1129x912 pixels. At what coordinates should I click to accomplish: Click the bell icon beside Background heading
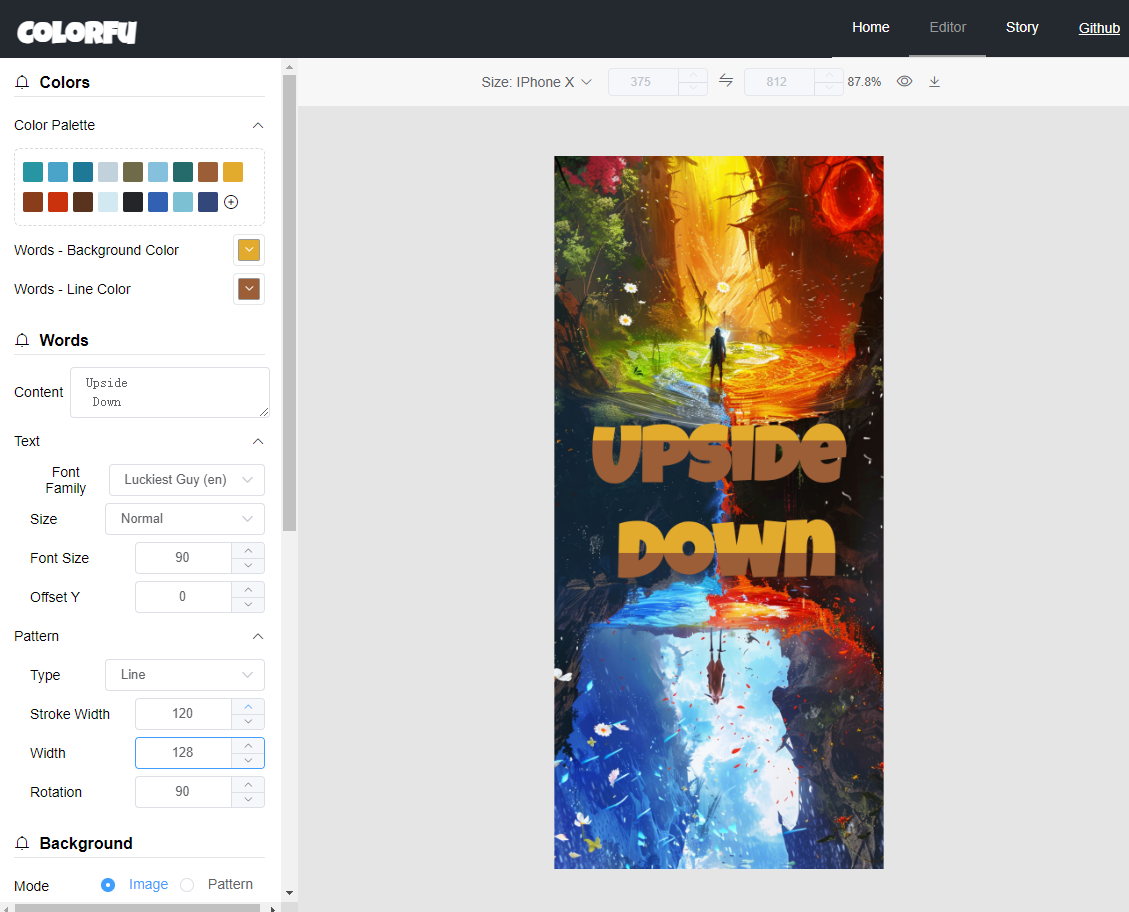(22, 843)
